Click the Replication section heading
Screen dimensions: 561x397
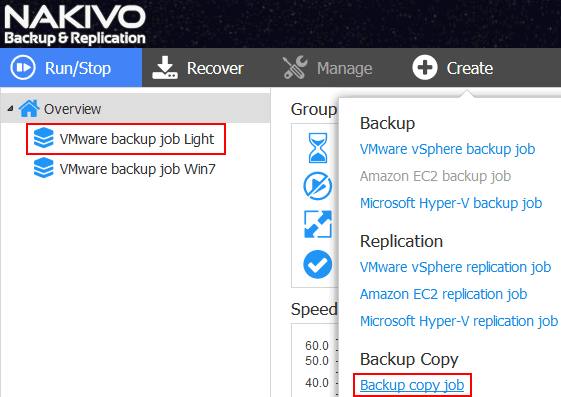tap(401, 241)
